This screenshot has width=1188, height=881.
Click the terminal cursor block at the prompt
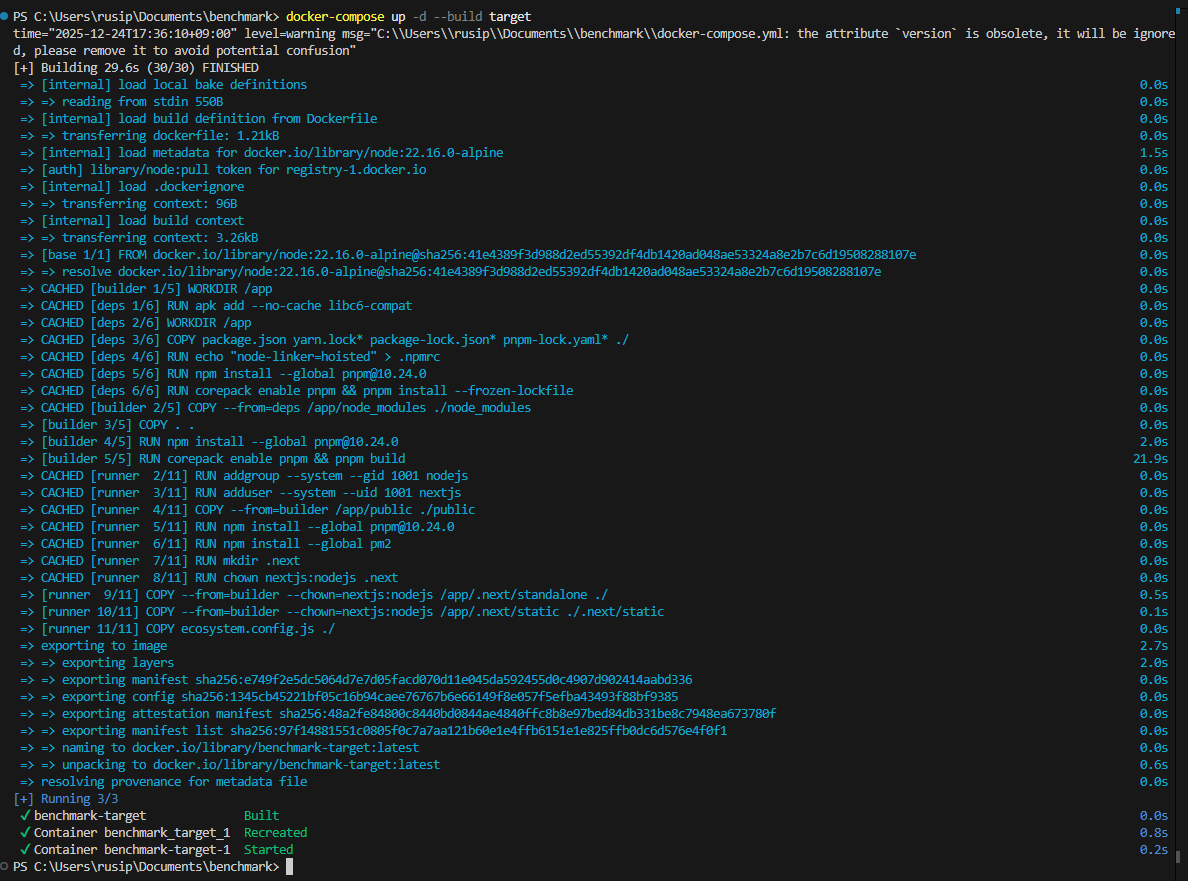click(x=290, y=867)
